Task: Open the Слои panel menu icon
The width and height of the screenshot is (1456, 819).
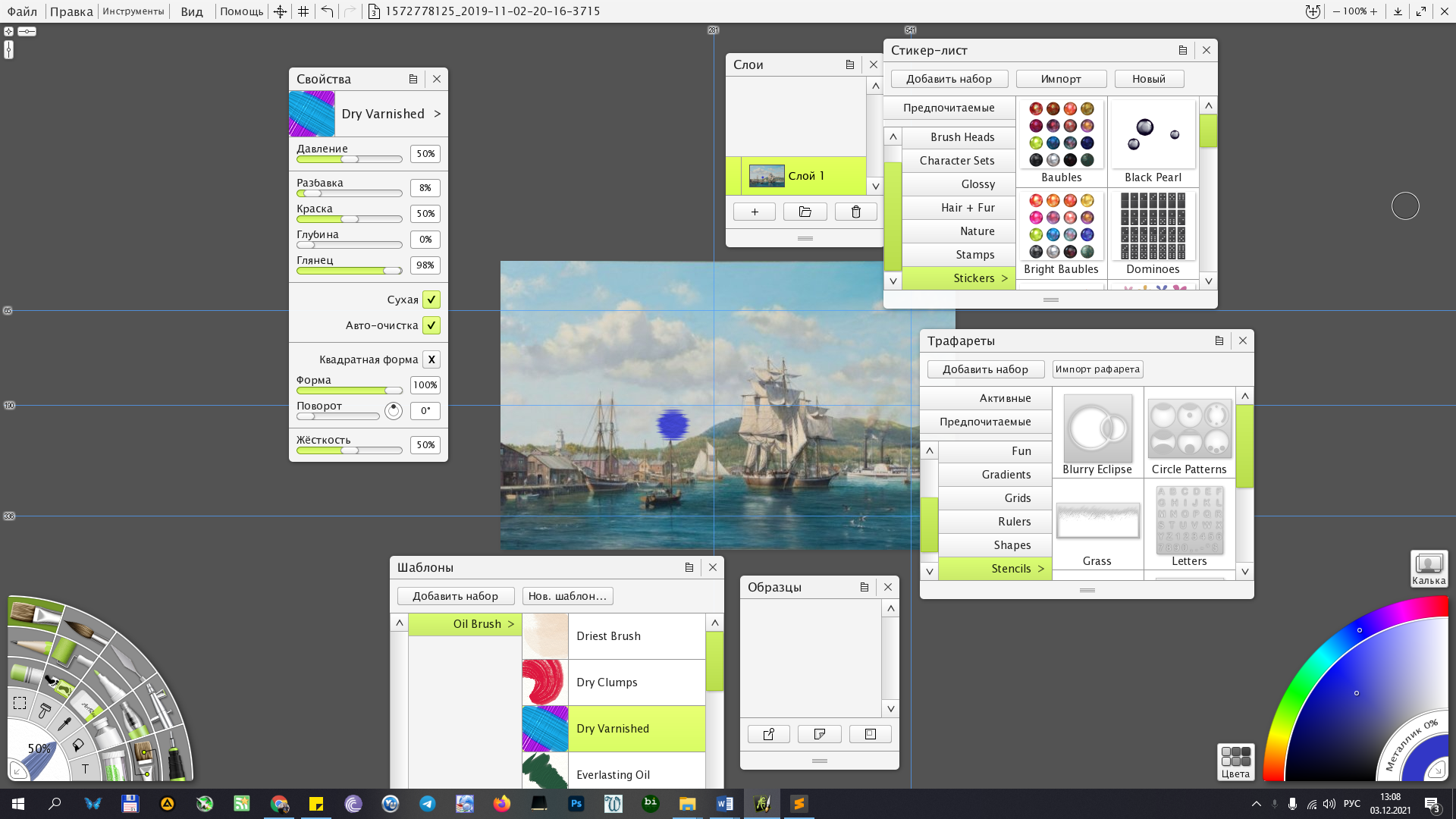Action: 850,64
